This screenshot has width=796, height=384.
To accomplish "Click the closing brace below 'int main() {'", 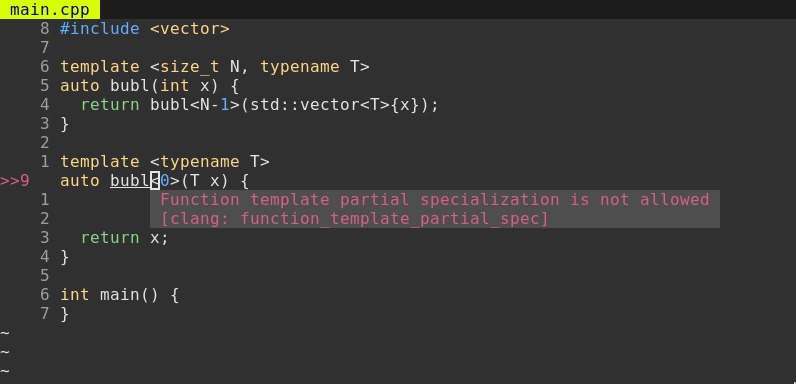I will pos(64,313).
